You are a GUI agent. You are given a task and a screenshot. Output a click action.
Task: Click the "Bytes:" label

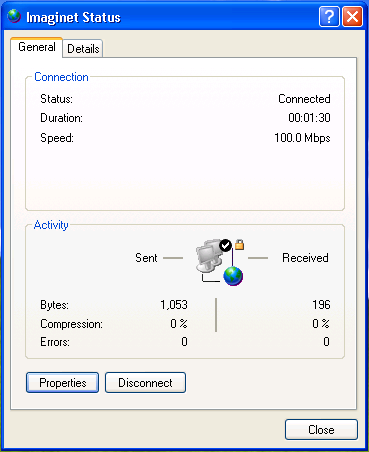[x=54, y=305]
